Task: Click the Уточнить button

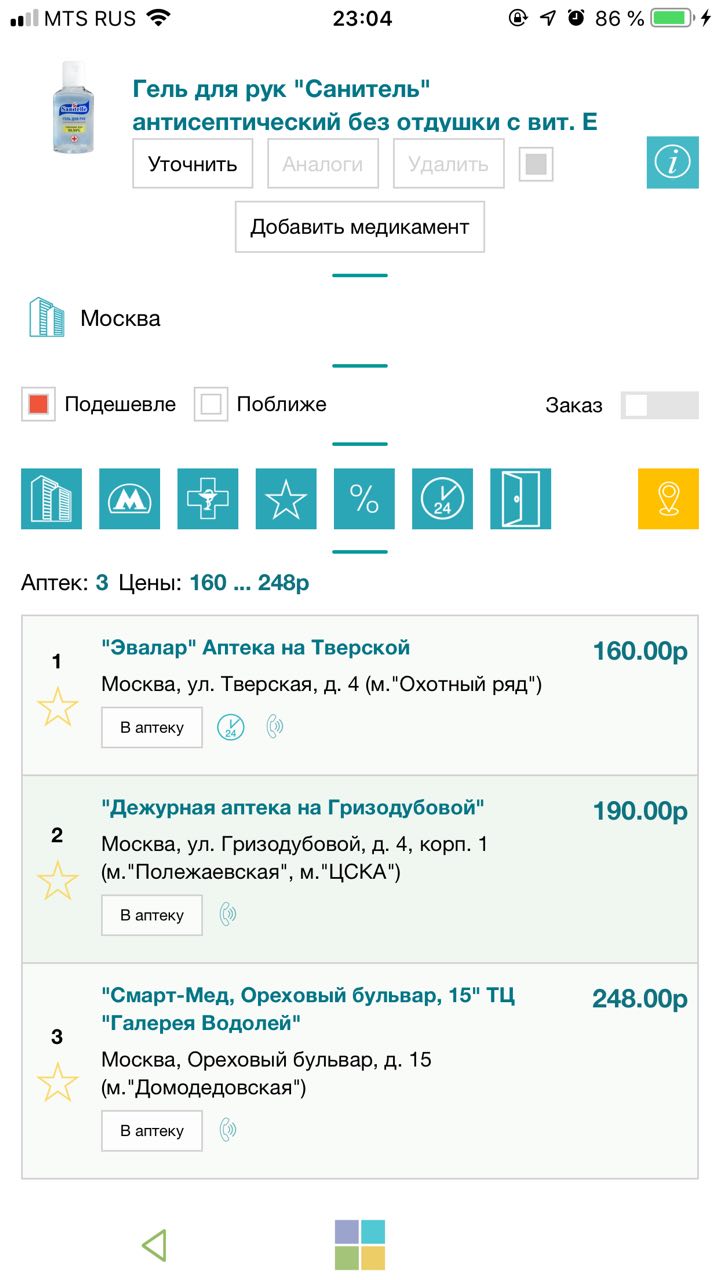Action: 193,164
